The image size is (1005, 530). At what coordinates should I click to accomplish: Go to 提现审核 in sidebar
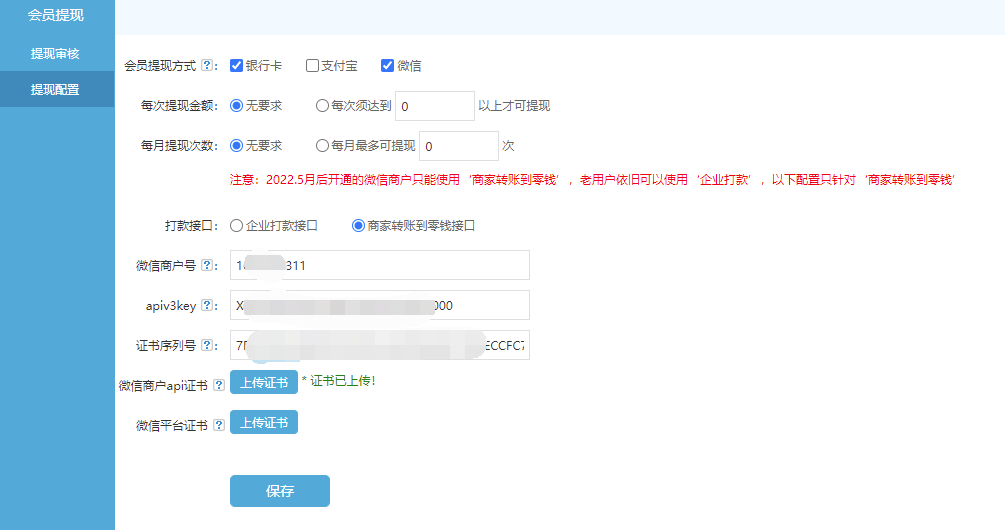[x=56, y=54]
